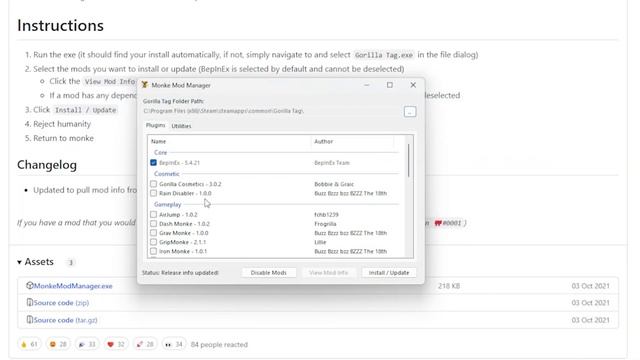Enable the Rain Disabler mod checkbox
The width and height of the screenshot is (640, 360).
point(153,193)
